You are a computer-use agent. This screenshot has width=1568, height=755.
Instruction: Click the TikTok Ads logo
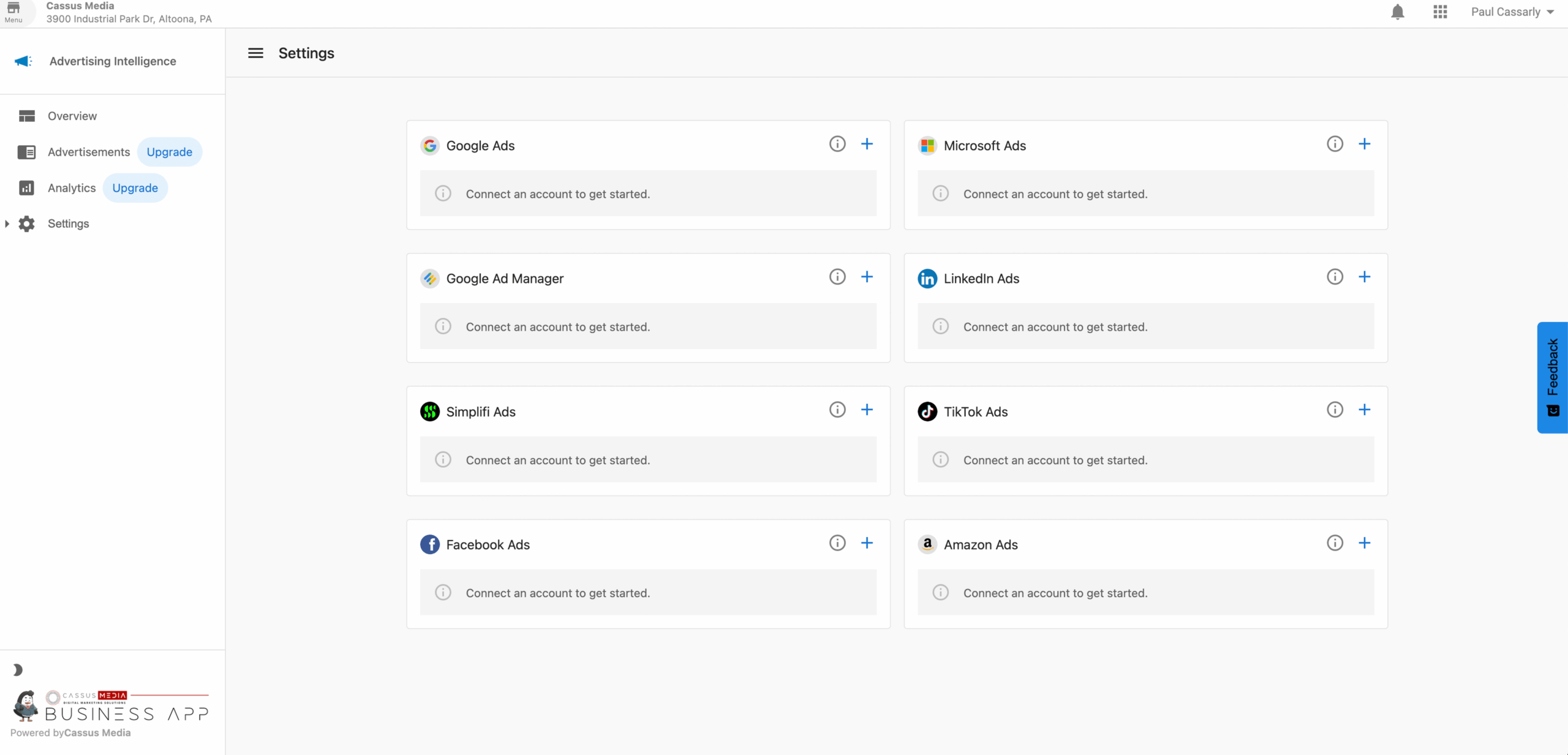(927, 411)
